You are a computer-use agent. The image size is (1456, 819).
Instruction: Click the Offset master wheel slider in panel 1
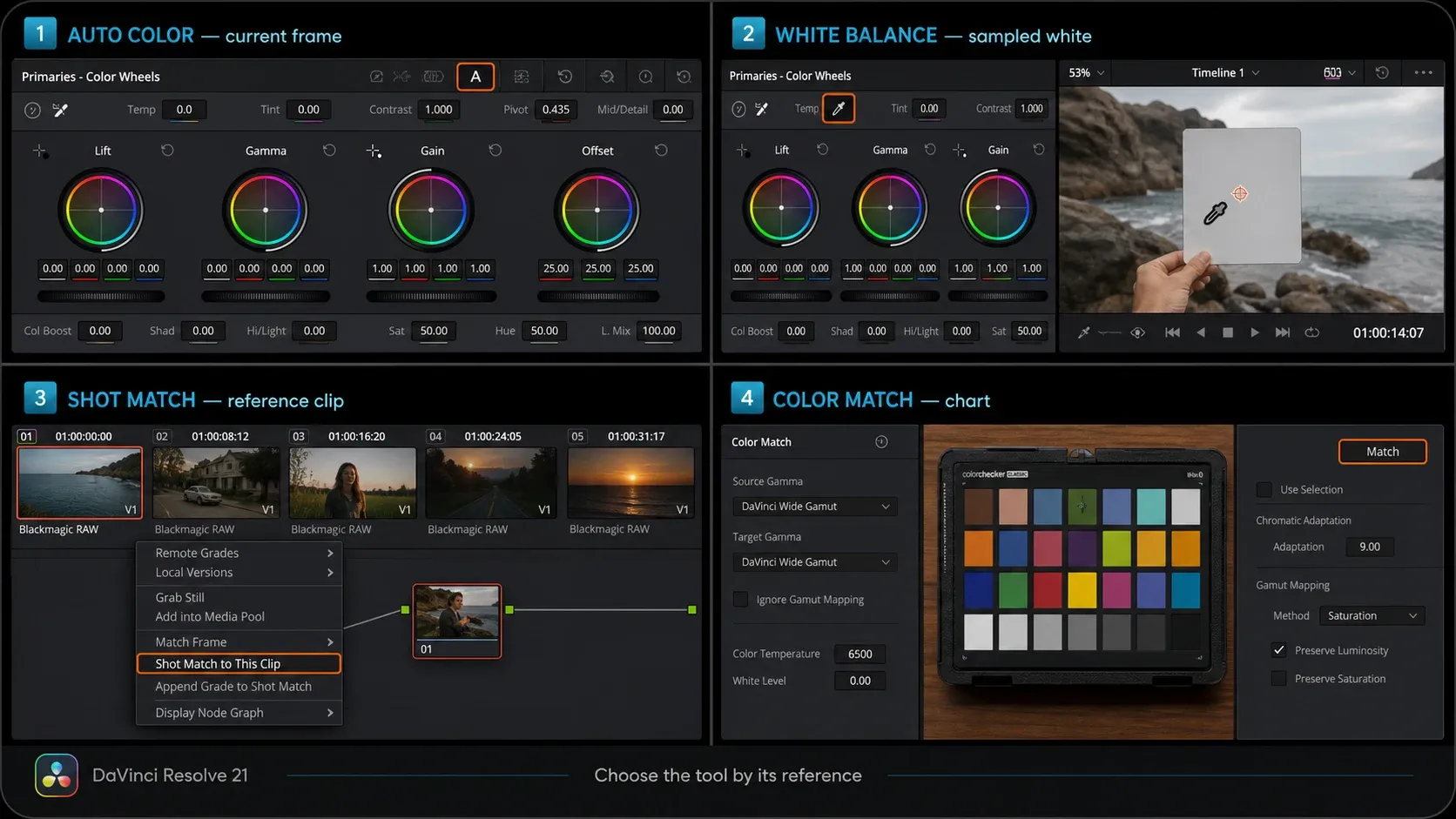[597, 297]
